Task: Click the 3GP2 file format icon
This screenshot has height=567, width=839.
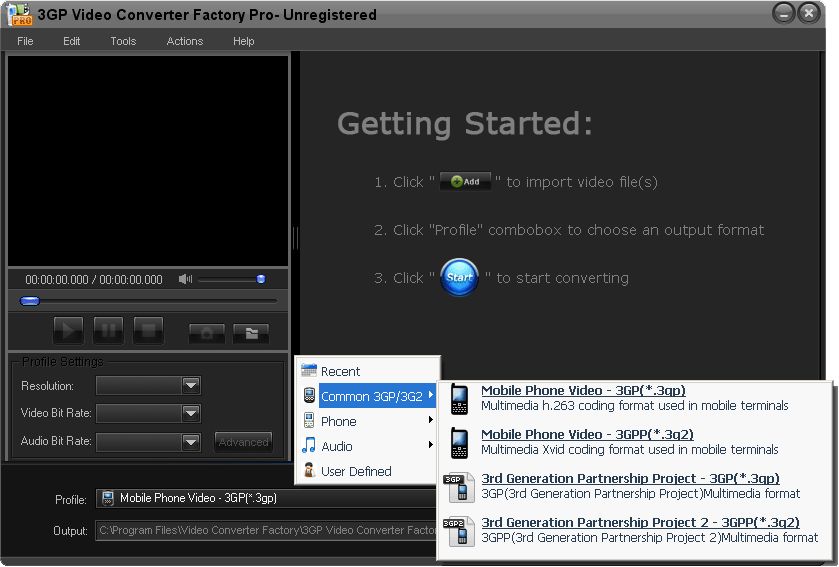Action: point(459,531)
